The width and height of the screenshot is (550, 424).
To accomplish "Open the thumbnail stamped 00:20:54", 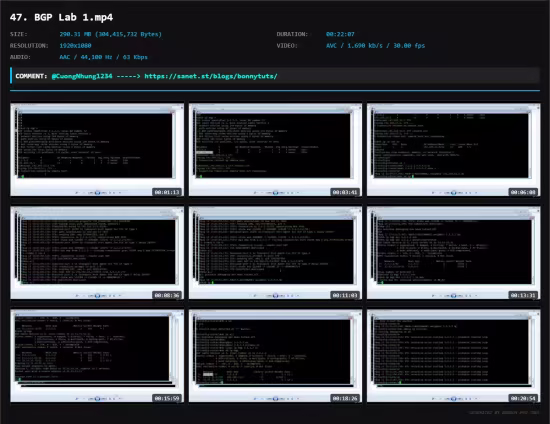I will 453,356.
